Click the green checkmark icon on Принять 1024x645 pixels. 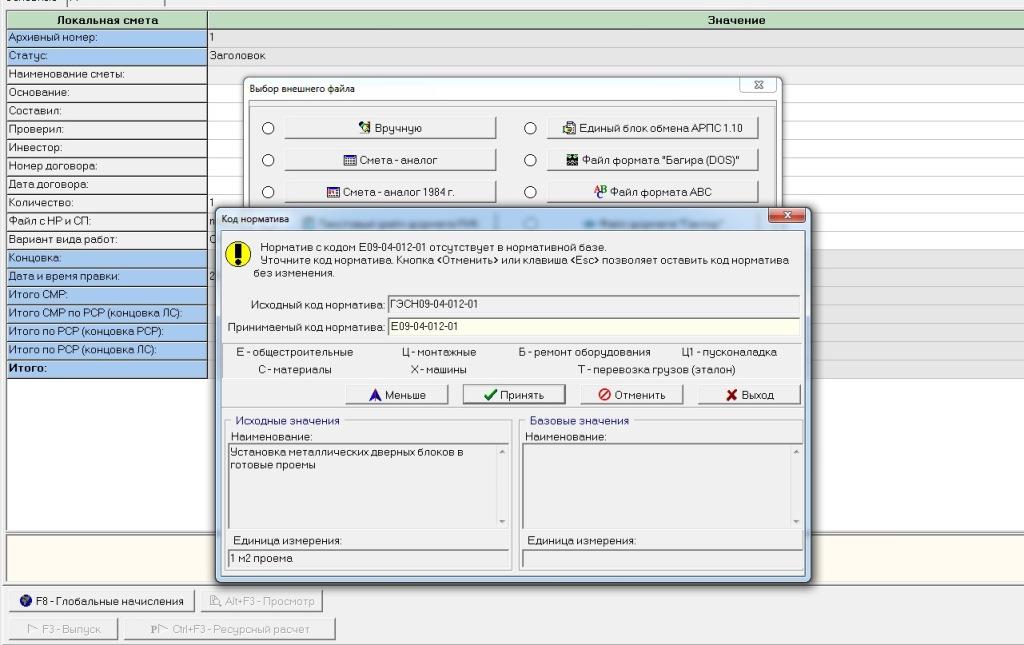(490, 395)
